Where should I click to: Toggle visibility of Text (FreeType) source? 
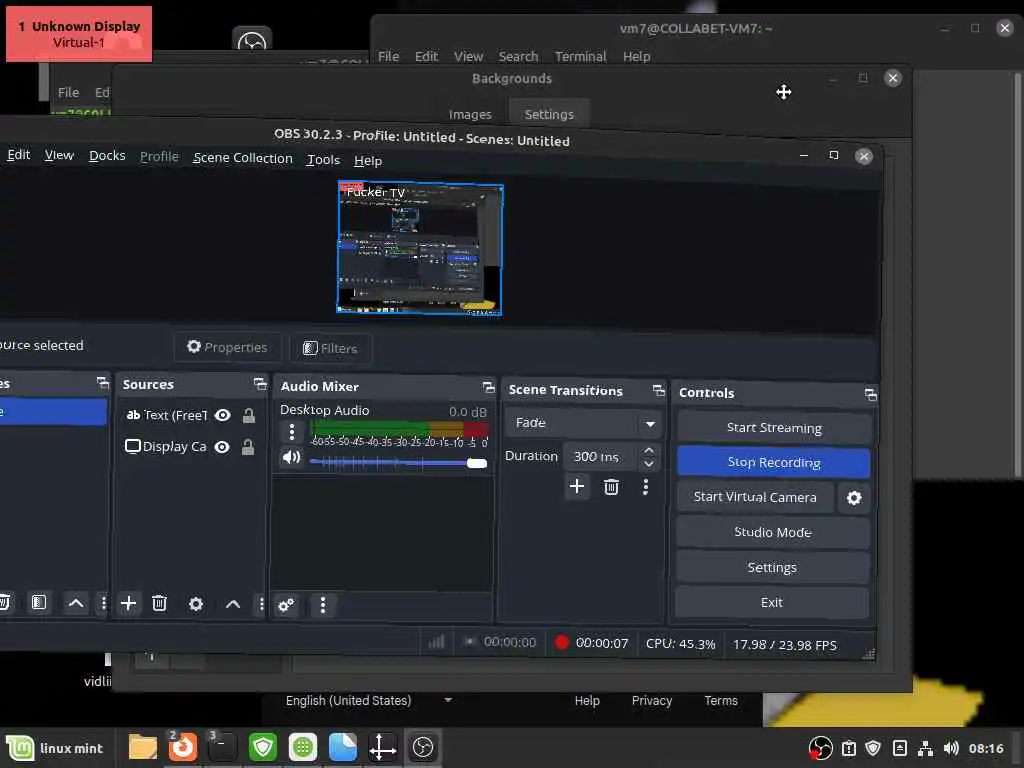point(223,415)
